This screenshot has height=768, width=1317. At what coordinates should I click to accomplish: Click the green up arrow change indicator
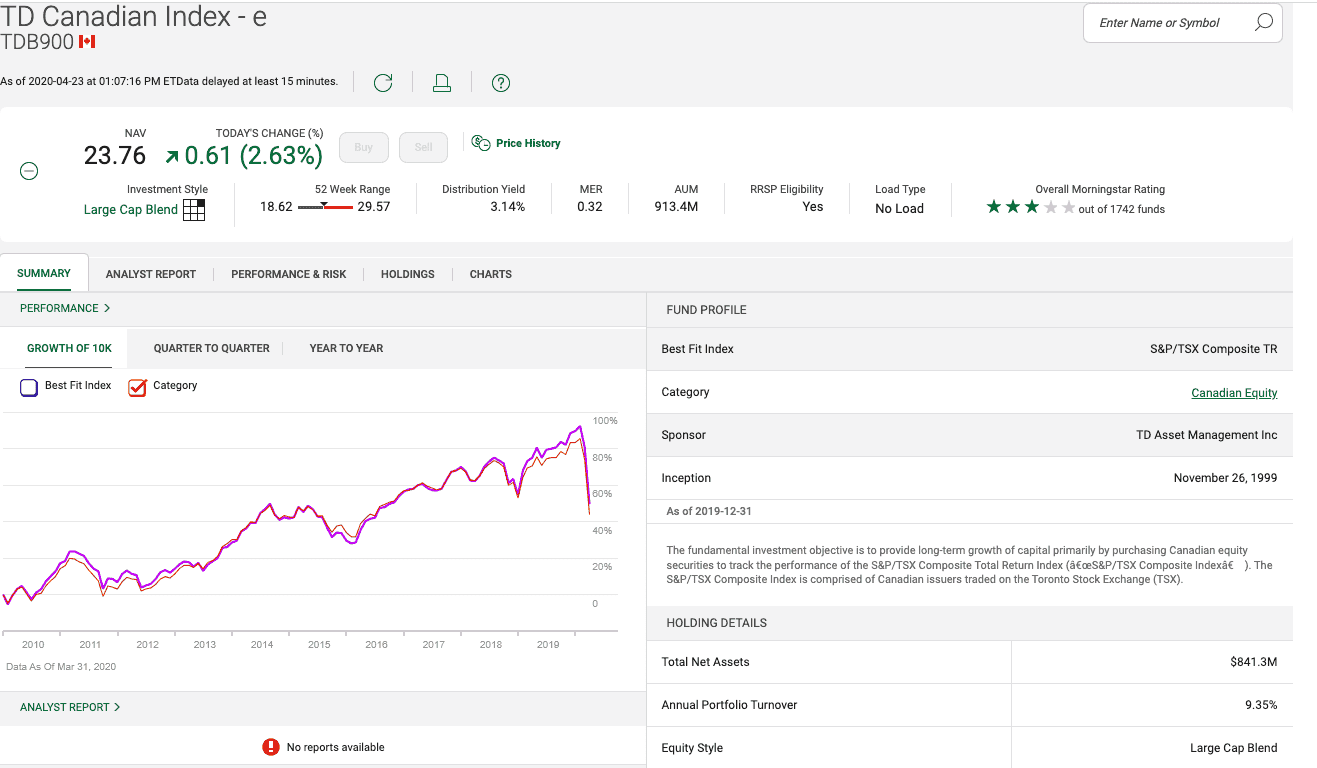point(172,156)
